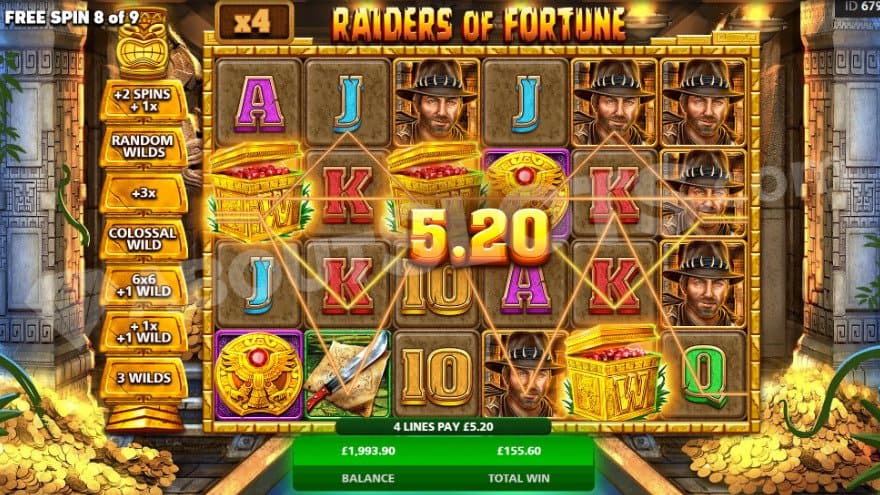Click the wild treasure chest on bottom row
Screen dimensions: 880x495
coord(613,374)
